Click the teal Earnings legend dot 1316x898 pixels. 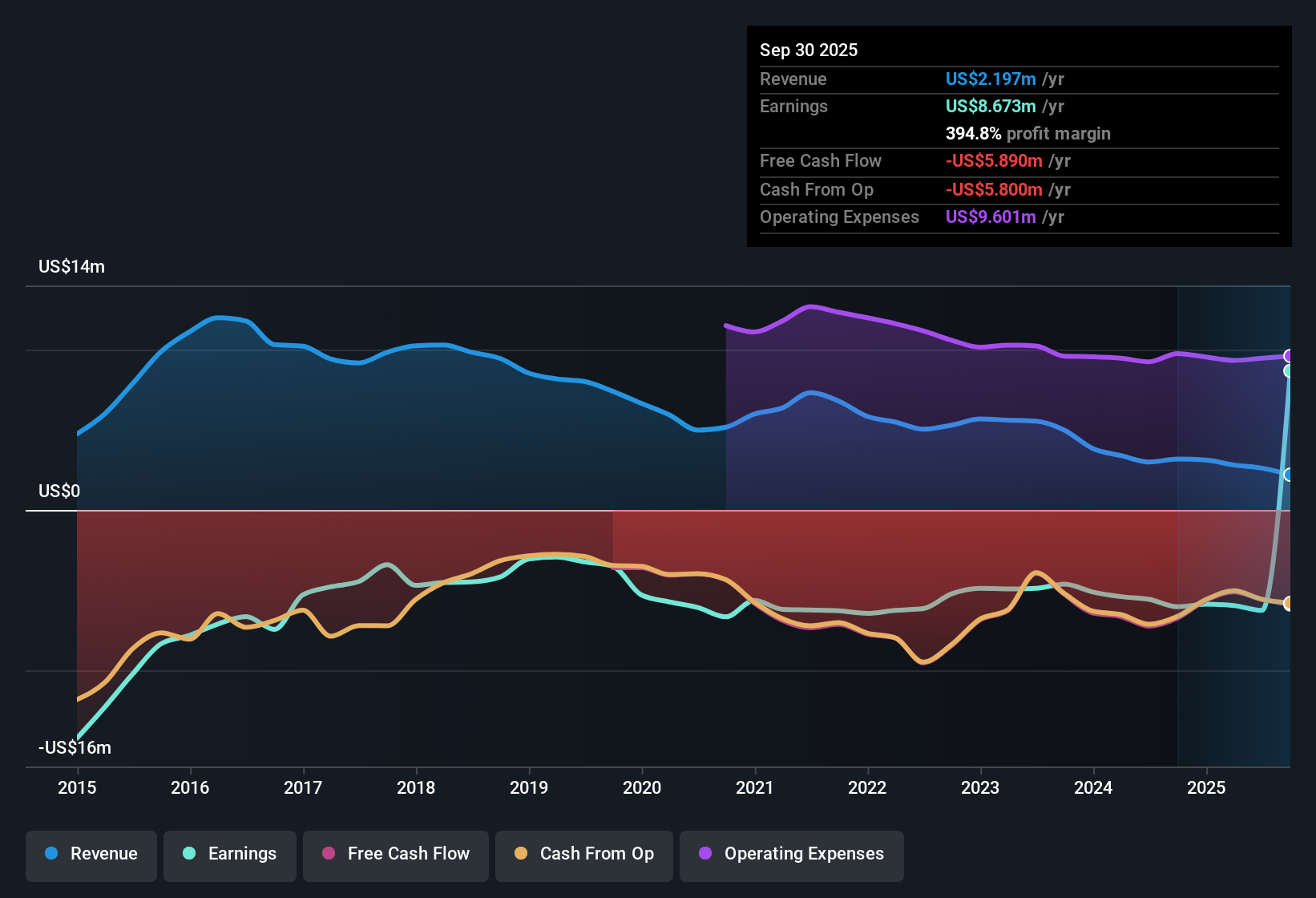(189, 854)
